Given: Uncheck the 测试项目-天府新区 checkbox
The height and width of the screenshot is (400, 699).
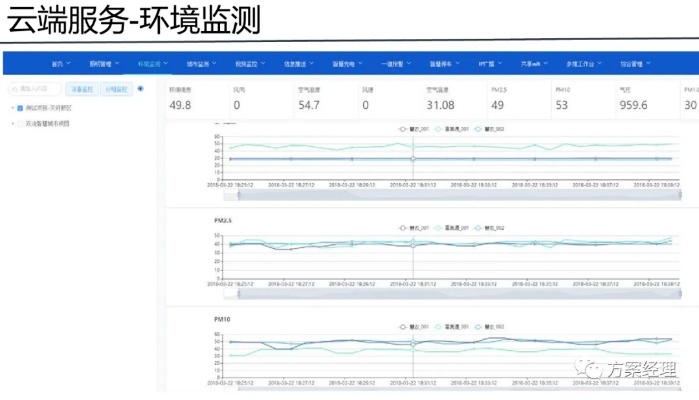Looking at the screenshot, I should [x=19, y=108].
